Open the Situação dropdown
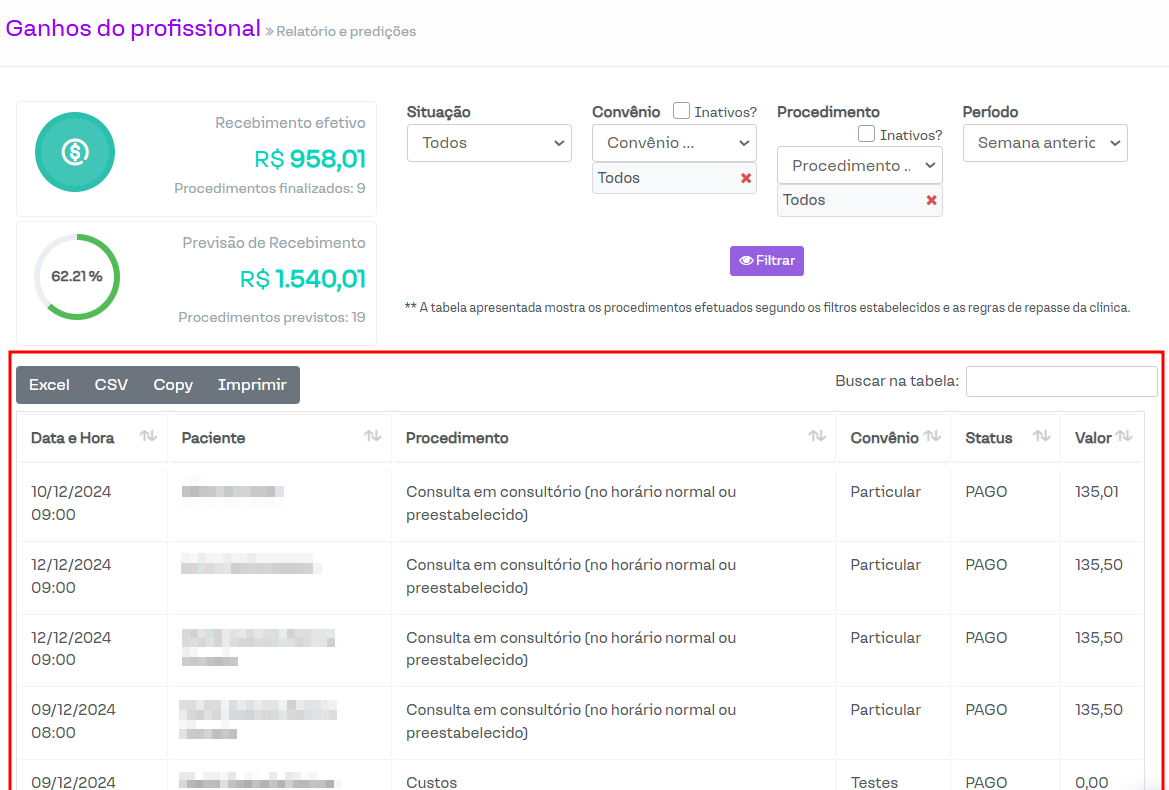Viewport: 1169px width, 790px height. 489,143
